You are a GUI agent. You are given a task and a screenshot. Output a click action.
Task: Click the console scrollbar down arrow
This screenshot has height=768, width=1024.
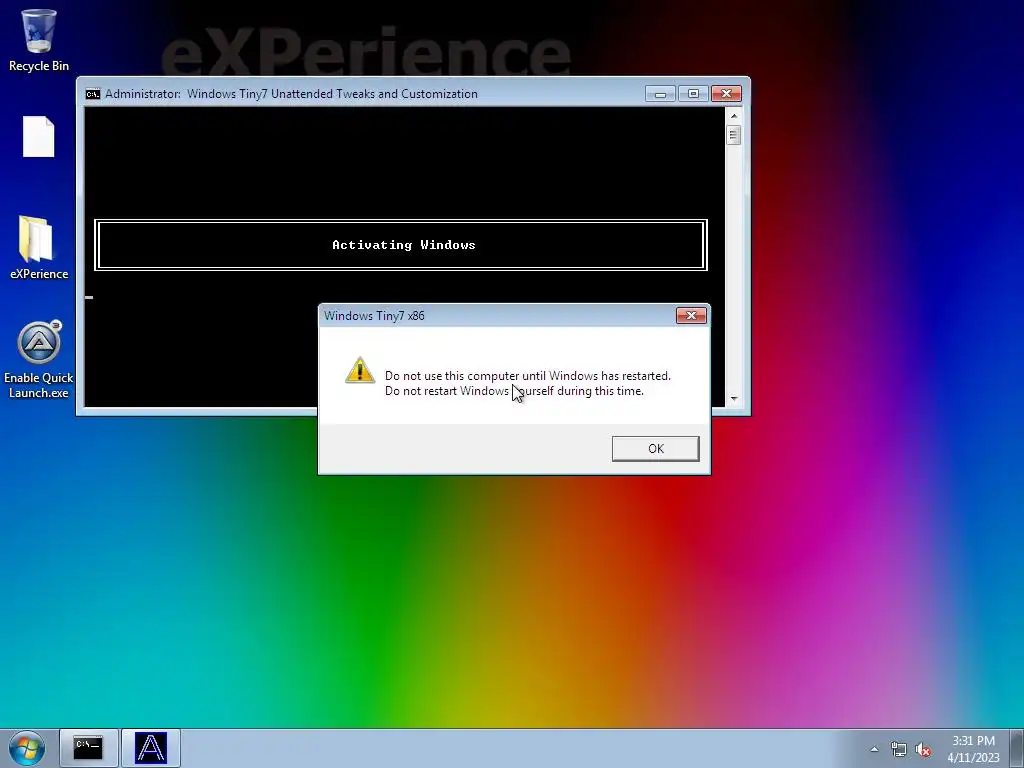tap(733, 398)
